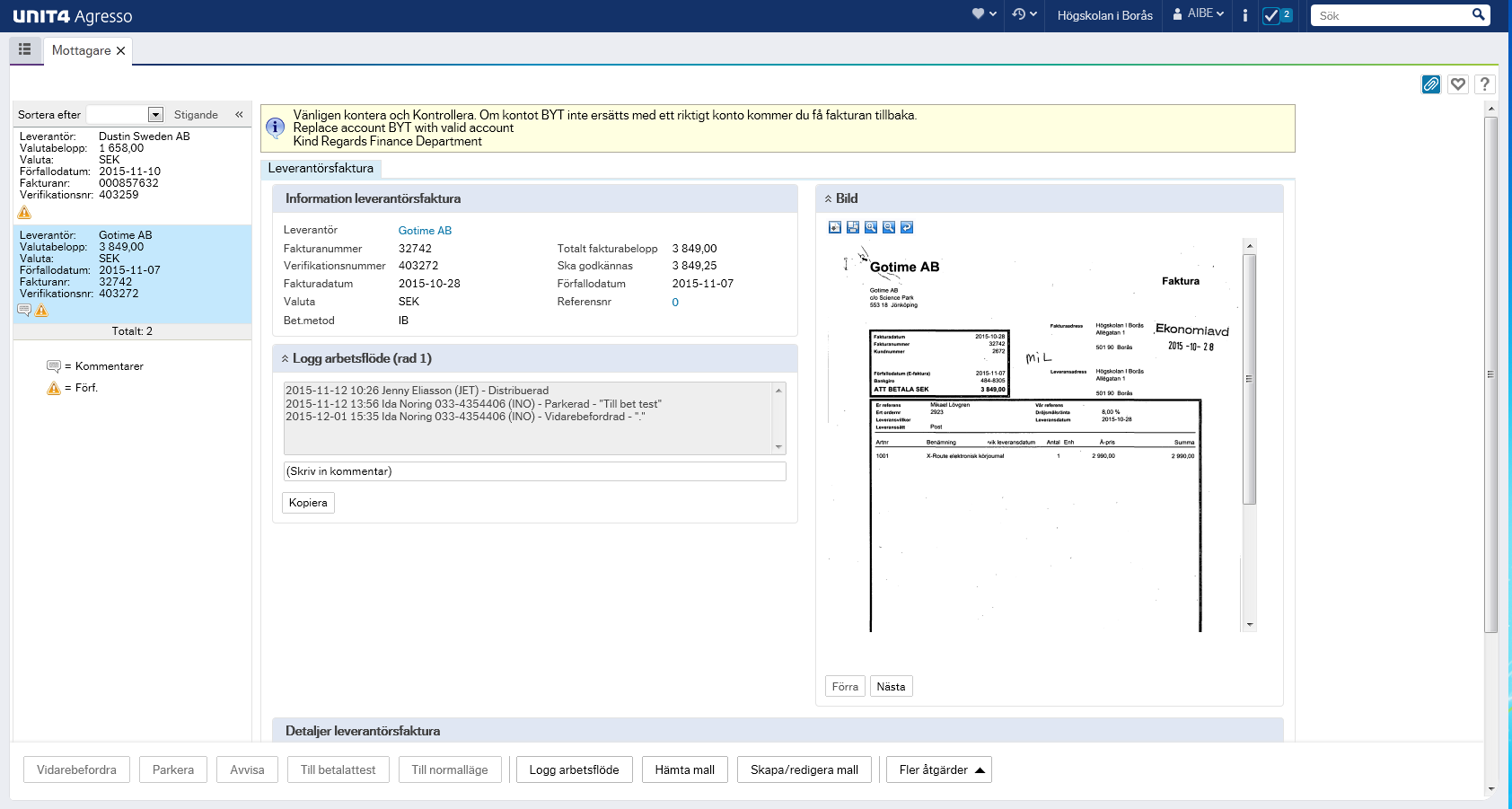Image resolution: width=1512 pixels, height=809 pixels.
Task: Open Logg arbetsflöde from bottom toolbar
Action: click(574, 769)
